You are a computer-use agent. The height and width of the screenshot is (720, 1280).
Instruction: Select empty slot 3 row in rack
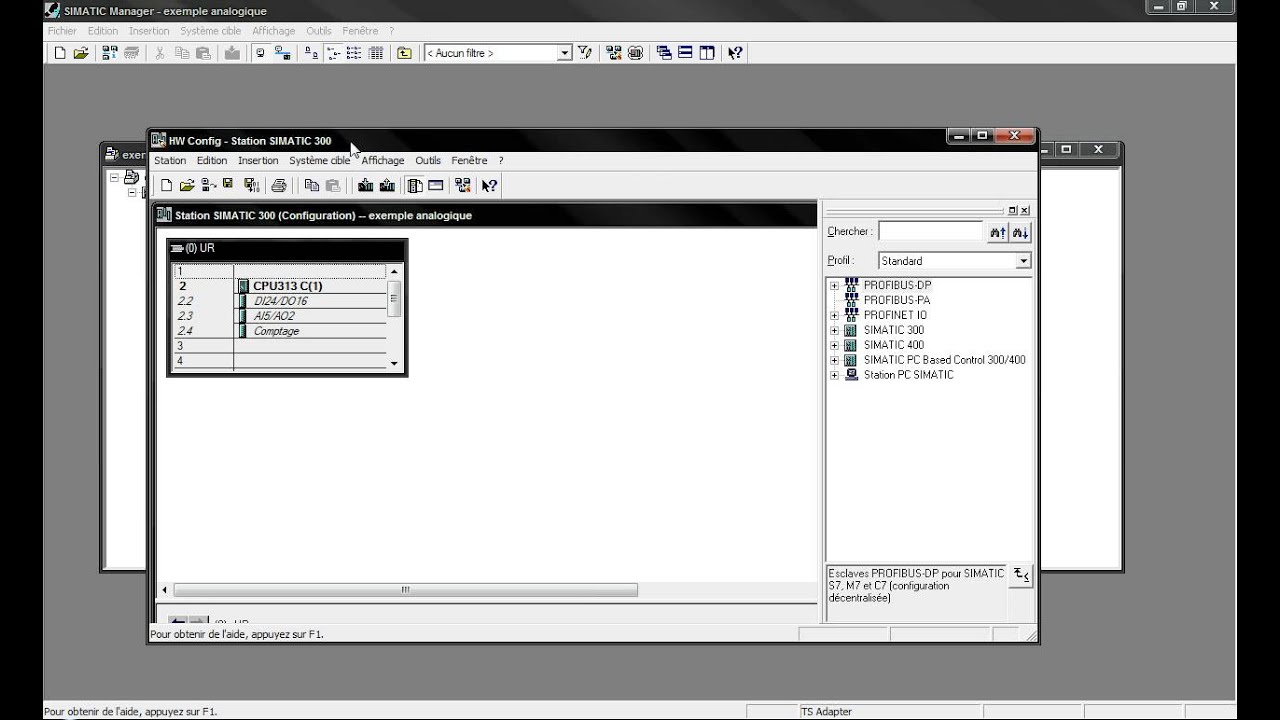coord(279,346)
